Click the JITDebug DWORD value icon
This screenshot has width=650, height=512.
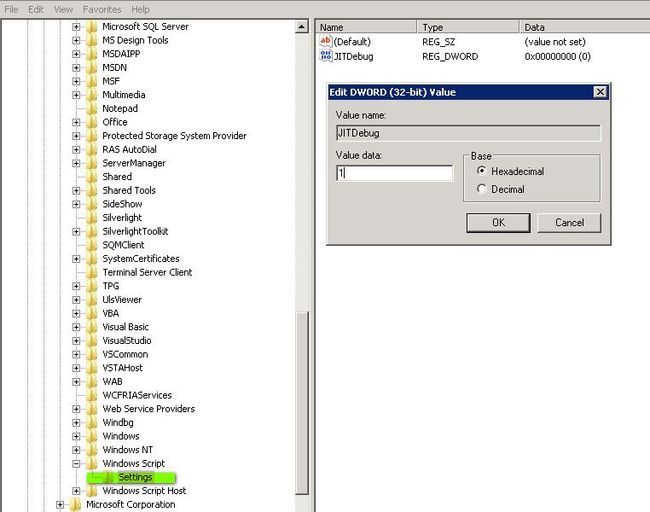pos(325,56)
